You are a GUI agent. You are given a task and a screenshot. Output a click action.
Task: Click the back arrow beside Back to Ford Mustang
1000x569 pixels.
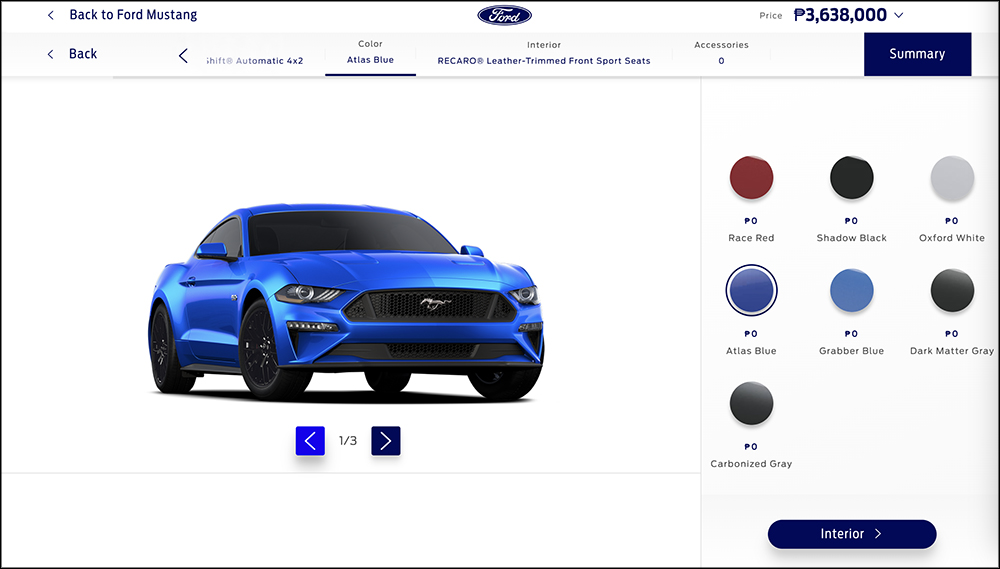point(50,15)
